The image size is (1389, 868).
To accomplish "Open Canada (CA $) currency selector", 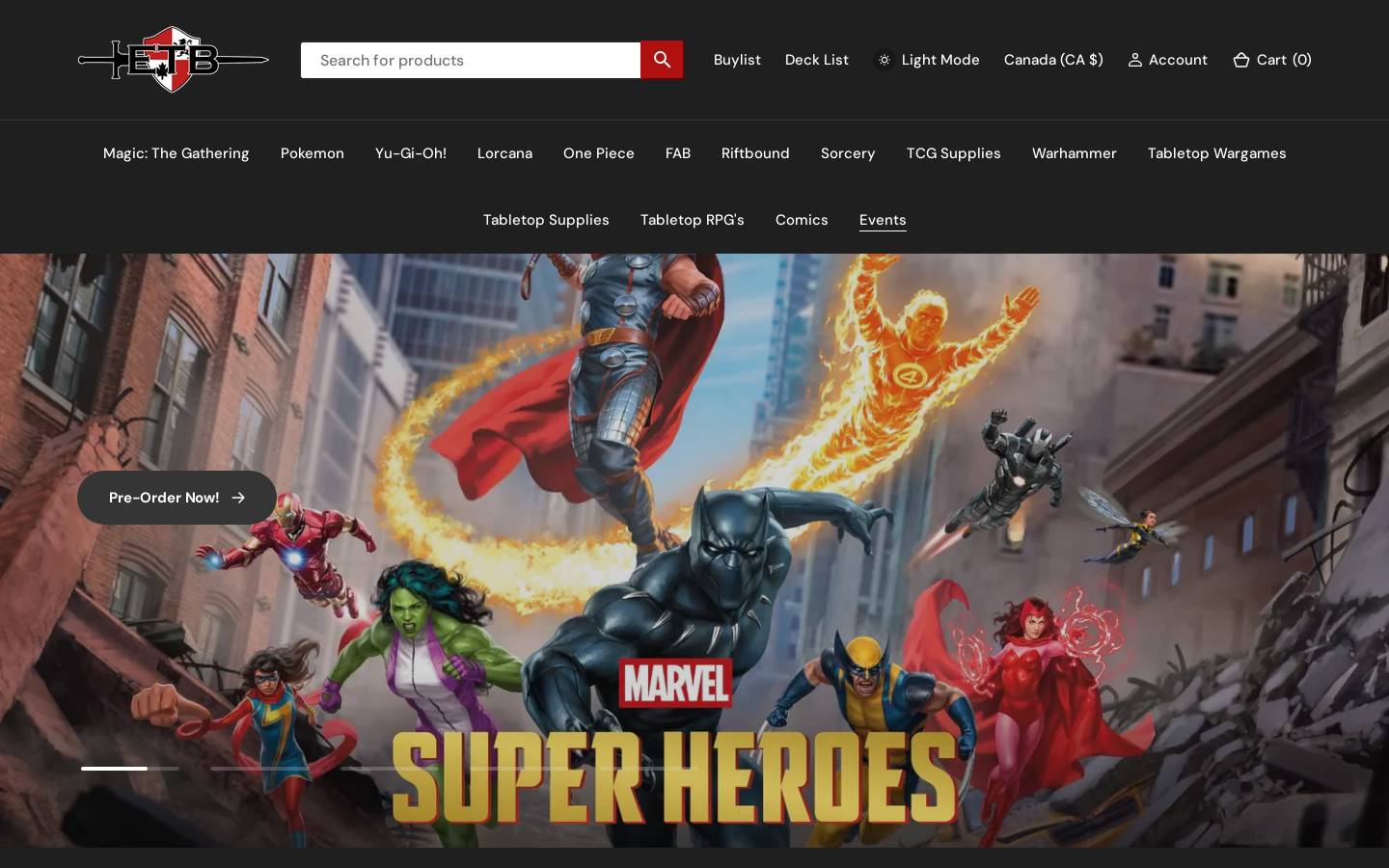I will (1053, 60).
